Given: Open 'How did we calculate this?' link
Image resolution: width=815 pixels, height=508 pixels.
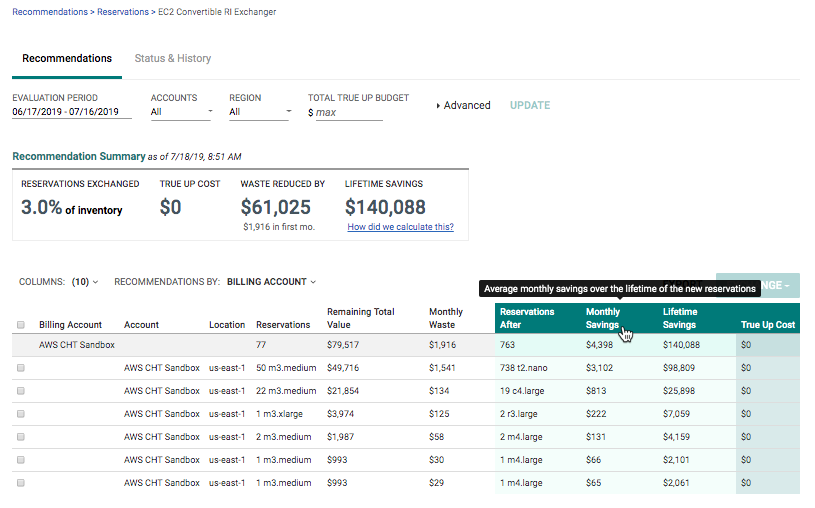Looking at the screenshot, I should [x=400, y=227].
